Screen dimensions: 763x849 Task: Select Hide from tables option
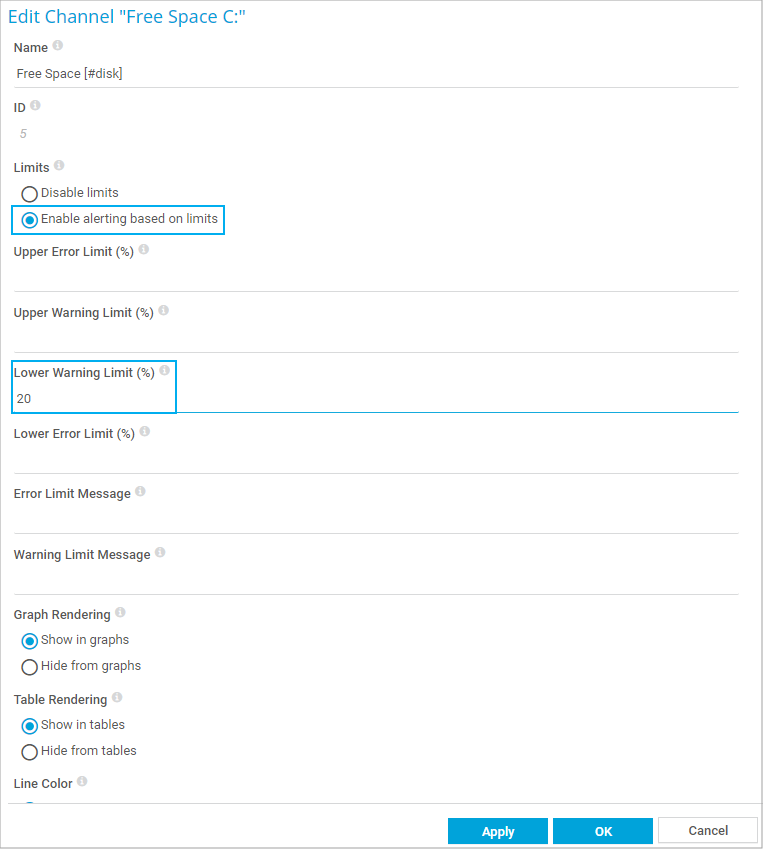click(x=30, y=751)
